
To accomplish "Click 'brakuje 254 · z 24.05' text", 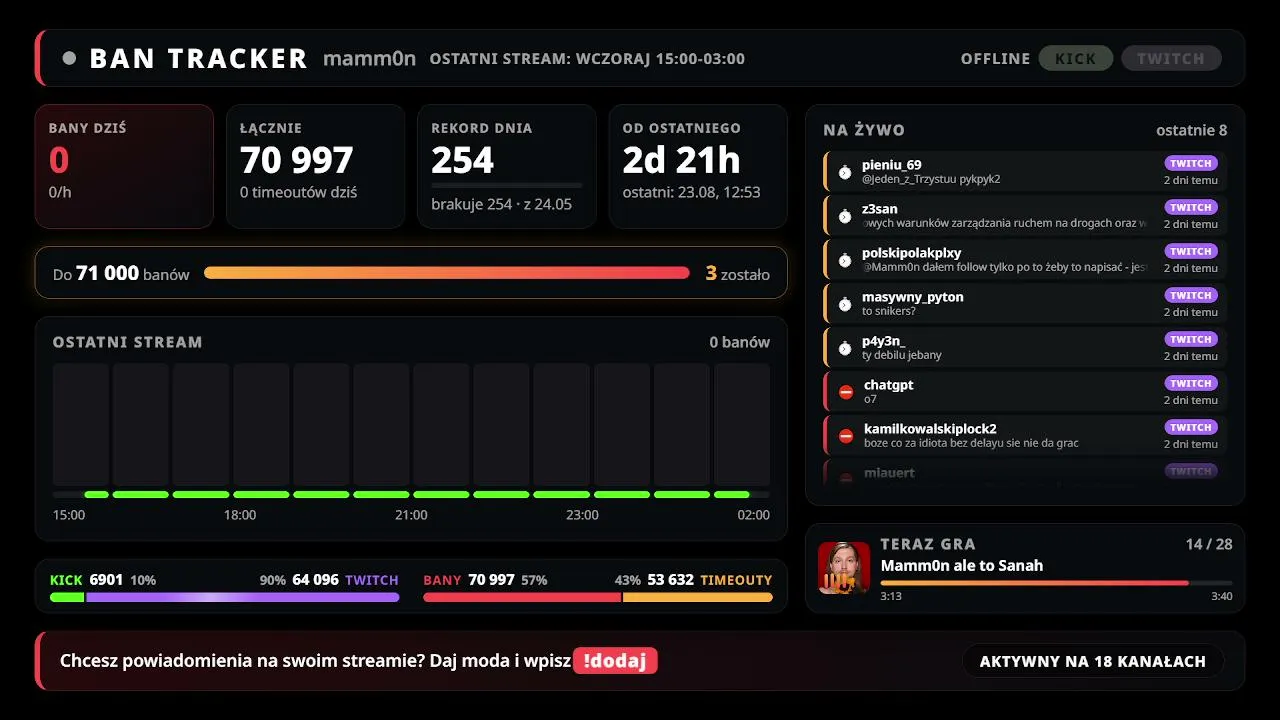I will (501, 204).
